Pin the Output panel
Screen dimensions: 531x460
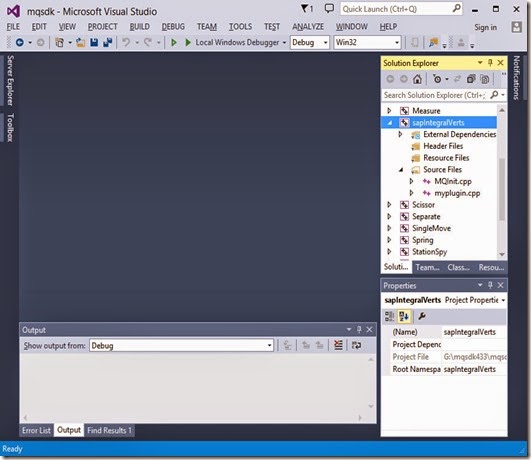click(x=359, y=329)
